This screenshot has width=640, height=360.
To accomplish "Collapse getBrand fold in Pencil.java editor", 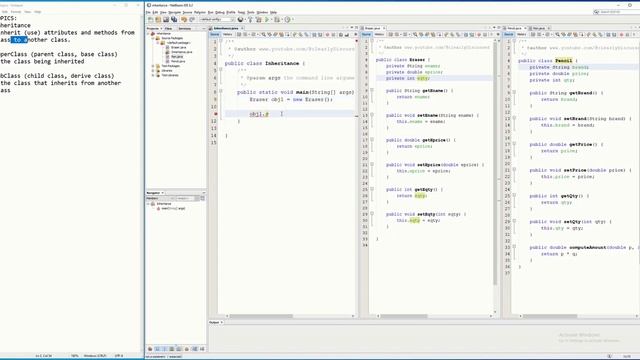I will coord(514,92).
